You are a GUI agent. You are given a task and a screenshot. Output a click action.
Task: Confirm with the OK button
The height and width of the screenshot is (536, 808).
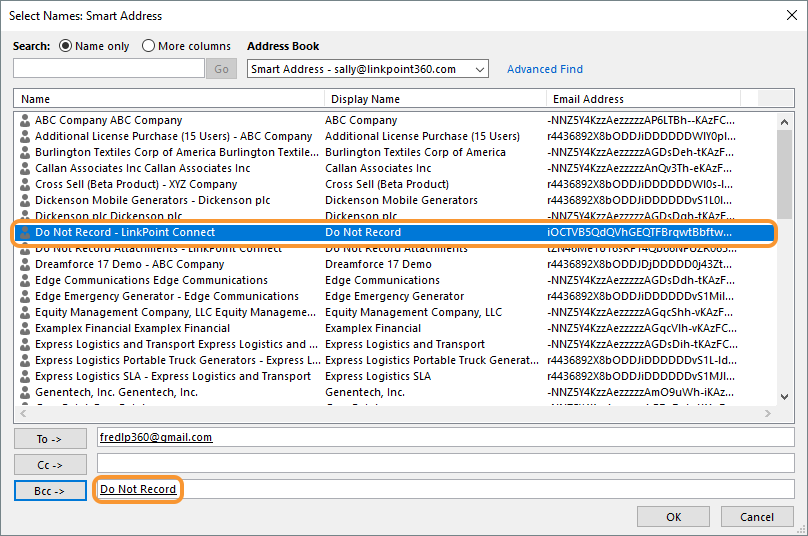674,516
